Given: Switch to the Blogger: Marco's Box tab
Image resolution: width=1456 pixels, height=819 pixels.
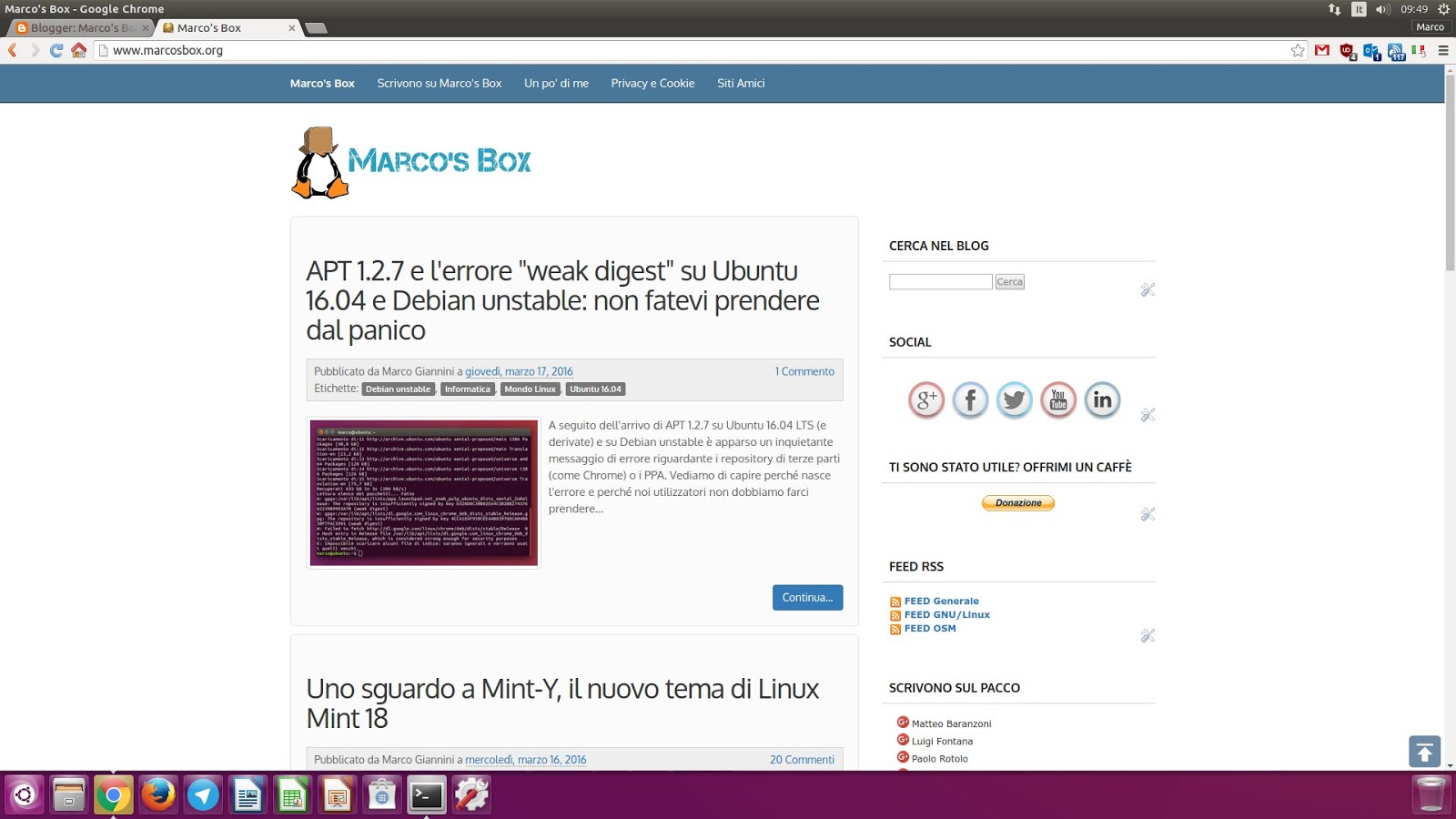Looking at the screenshot, I should (x=82, y=28).
